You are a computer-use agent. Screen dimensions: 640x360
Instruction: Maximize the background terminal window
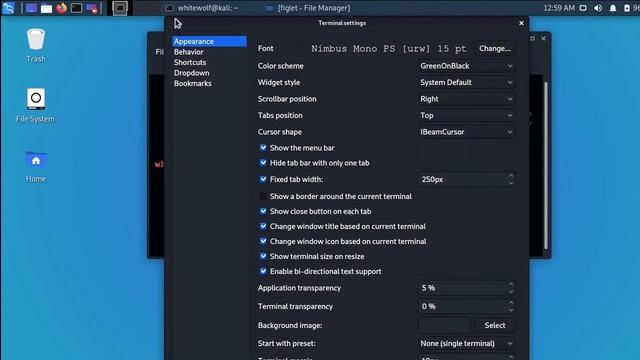532,38
